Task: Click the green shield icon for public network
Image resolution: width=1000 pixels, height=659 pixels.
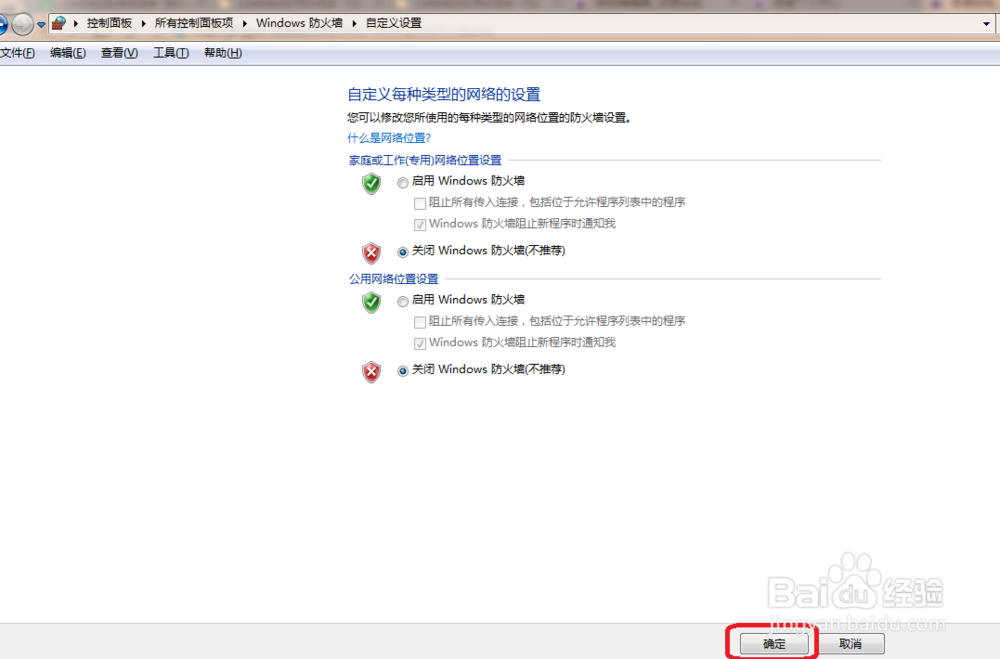Action: tap(371, 303)
